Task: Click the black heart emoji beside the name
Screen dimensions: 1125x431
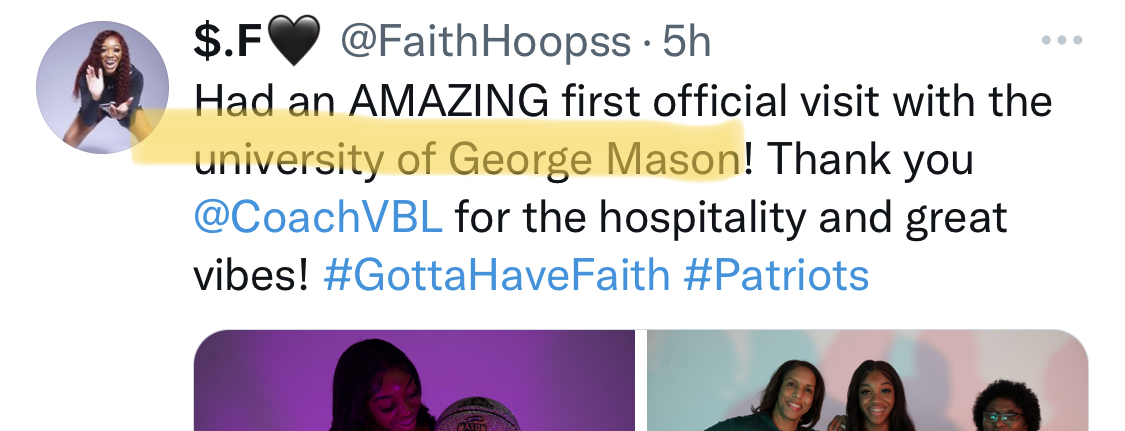Action: (293, 43)
